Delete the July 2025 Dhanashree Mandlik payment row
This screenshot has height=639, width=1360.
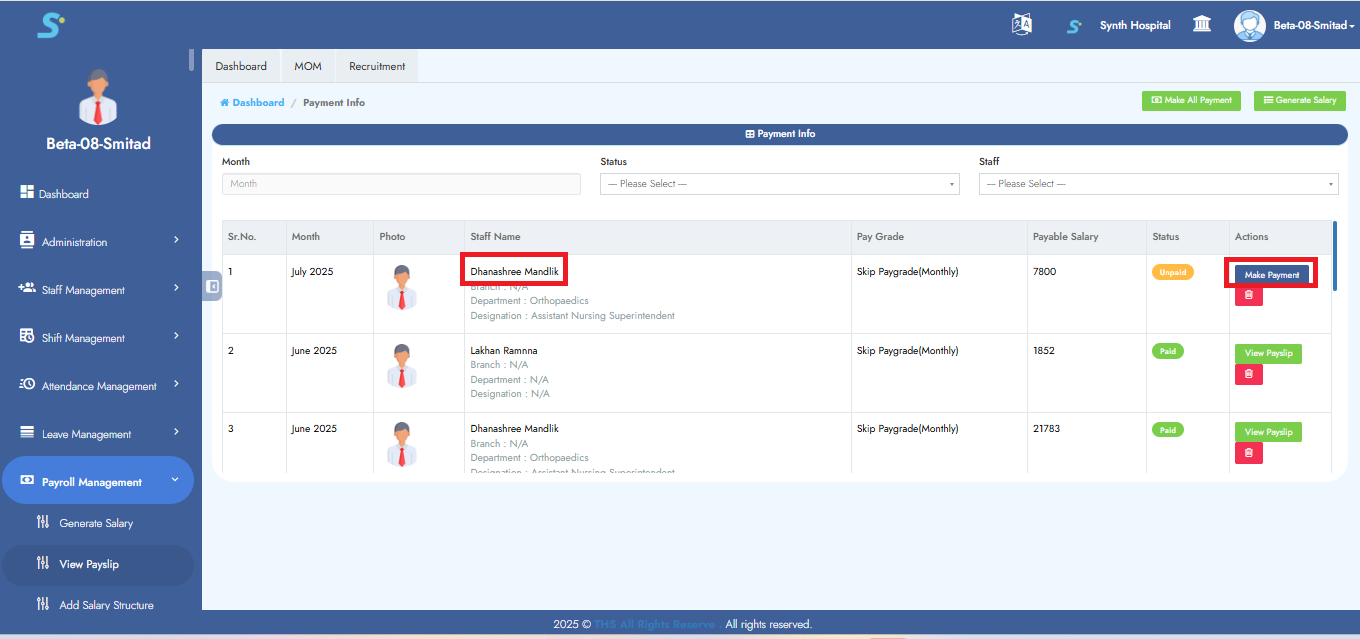pos(1248,296)
